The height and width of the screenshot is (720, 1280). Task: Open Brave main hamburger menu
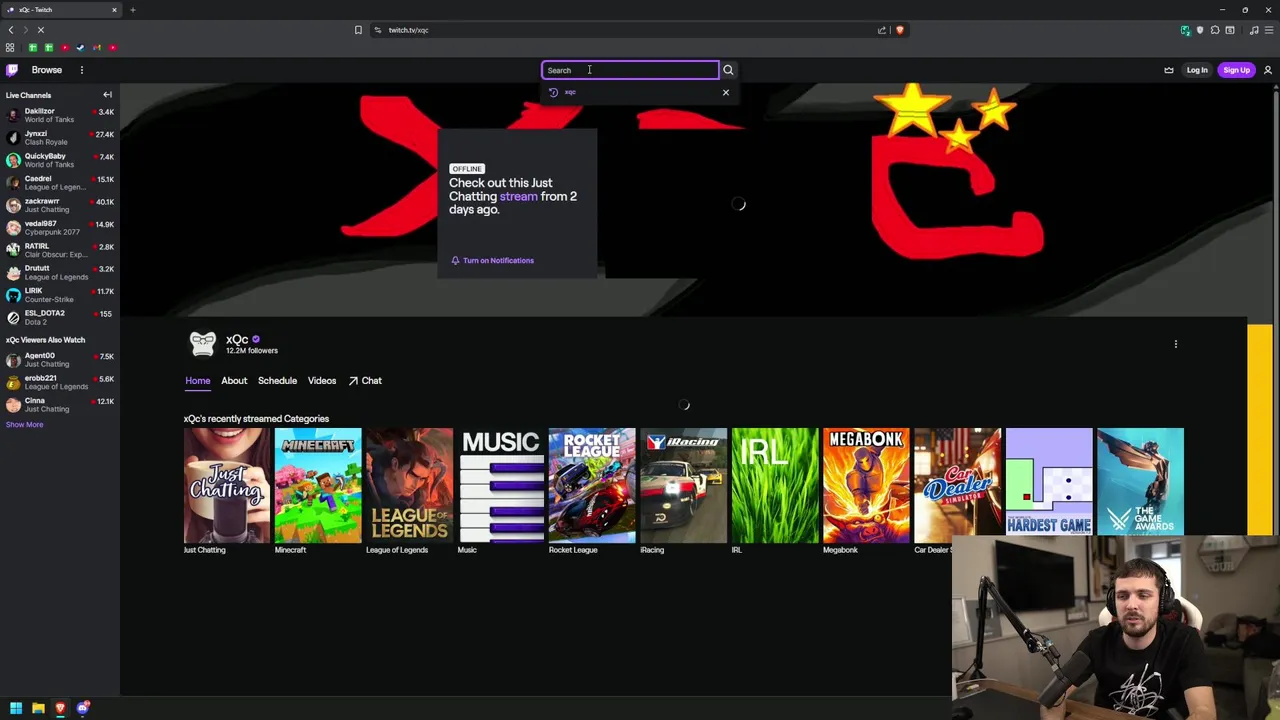coord(1268,30)
